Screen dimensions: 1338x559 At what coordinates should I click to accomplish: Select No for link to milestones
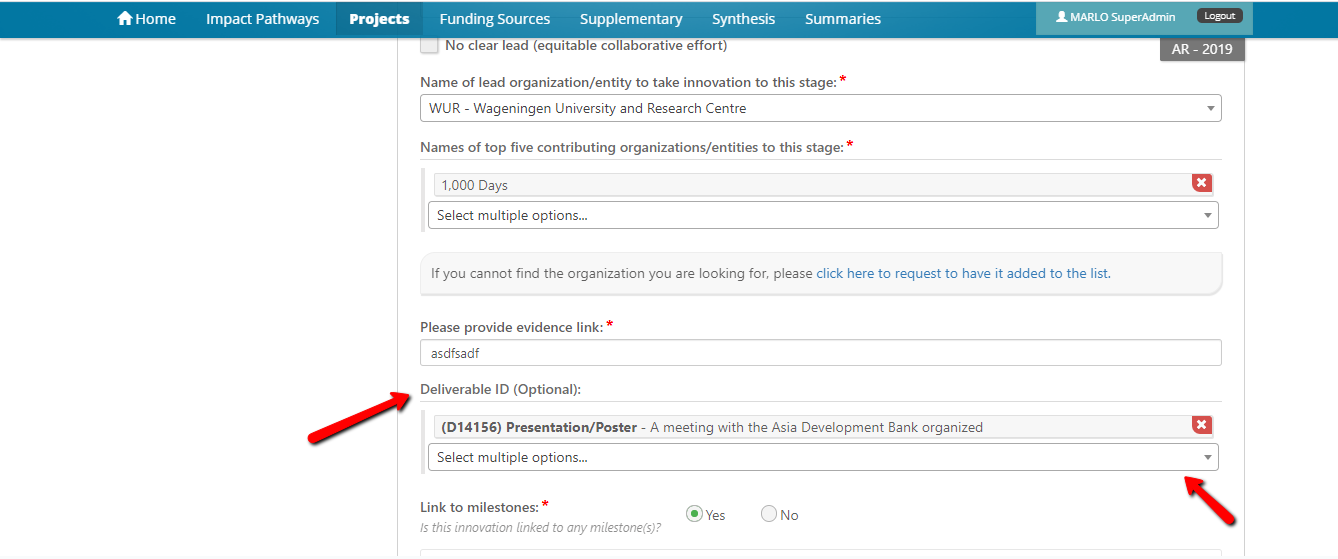[768, 514]
